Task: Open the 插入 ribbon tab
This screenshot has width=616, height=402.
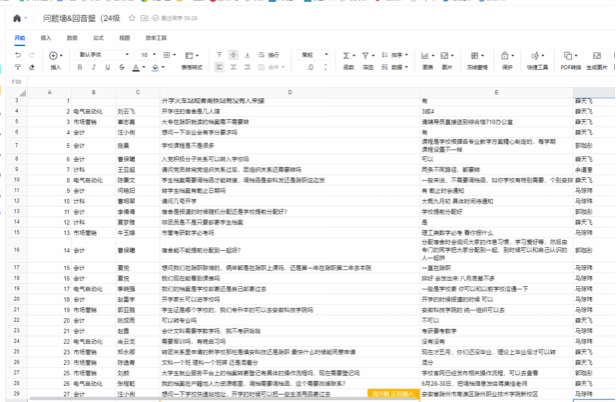Action: (46, 36)
